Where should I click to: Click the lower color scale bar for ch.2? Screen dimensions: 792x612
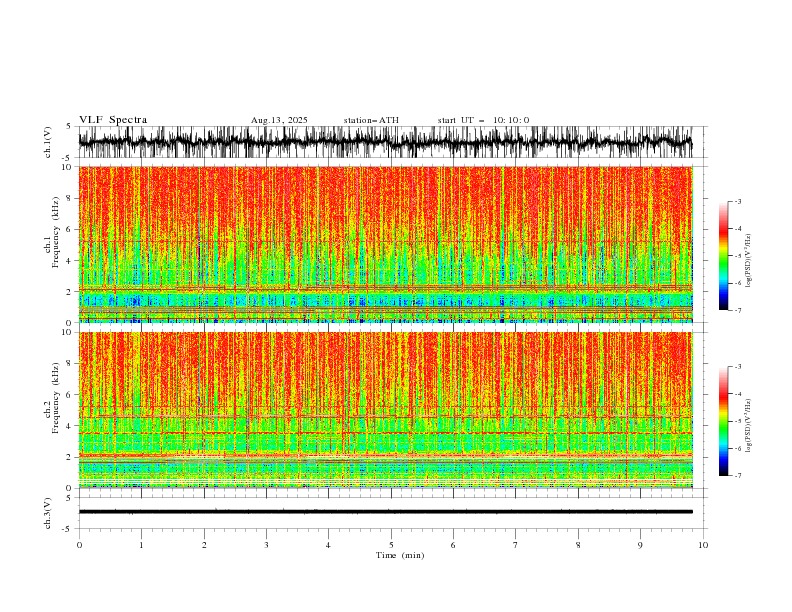click(x=723, y=421)
